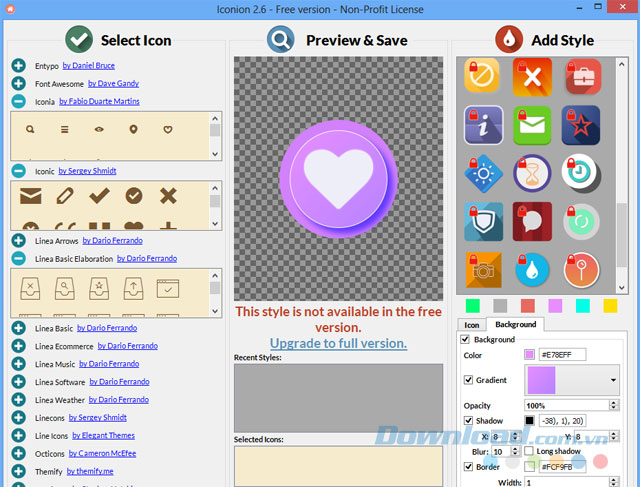Pick the pencil icon from the Iconic set

[x=65, y=195]
